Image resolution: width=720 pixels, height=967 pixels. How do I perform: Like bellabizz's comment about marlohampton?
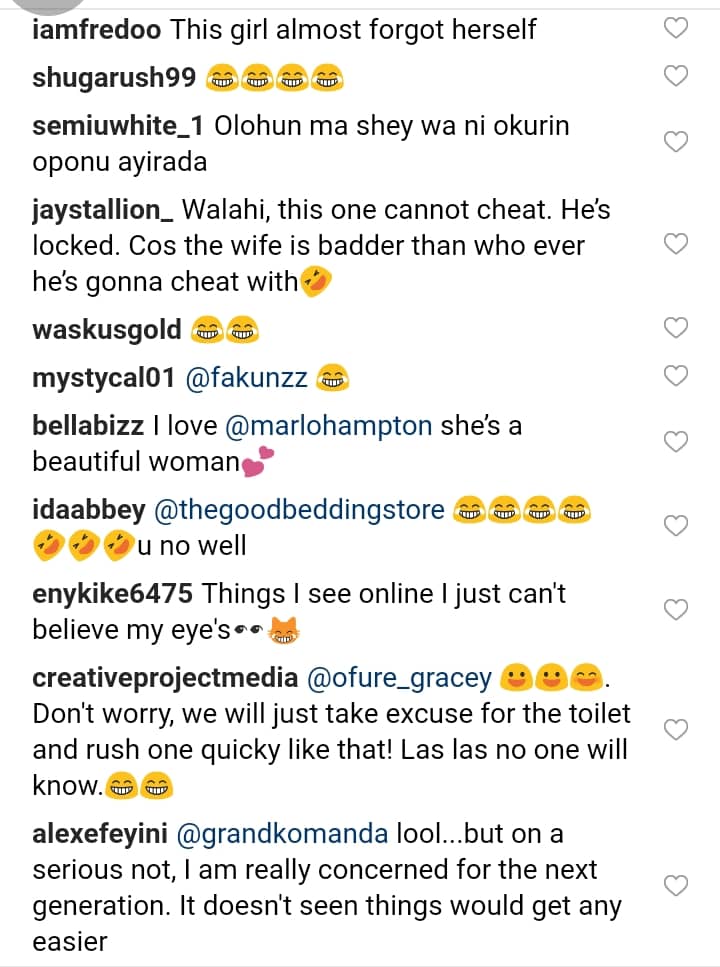pos(677,442)
